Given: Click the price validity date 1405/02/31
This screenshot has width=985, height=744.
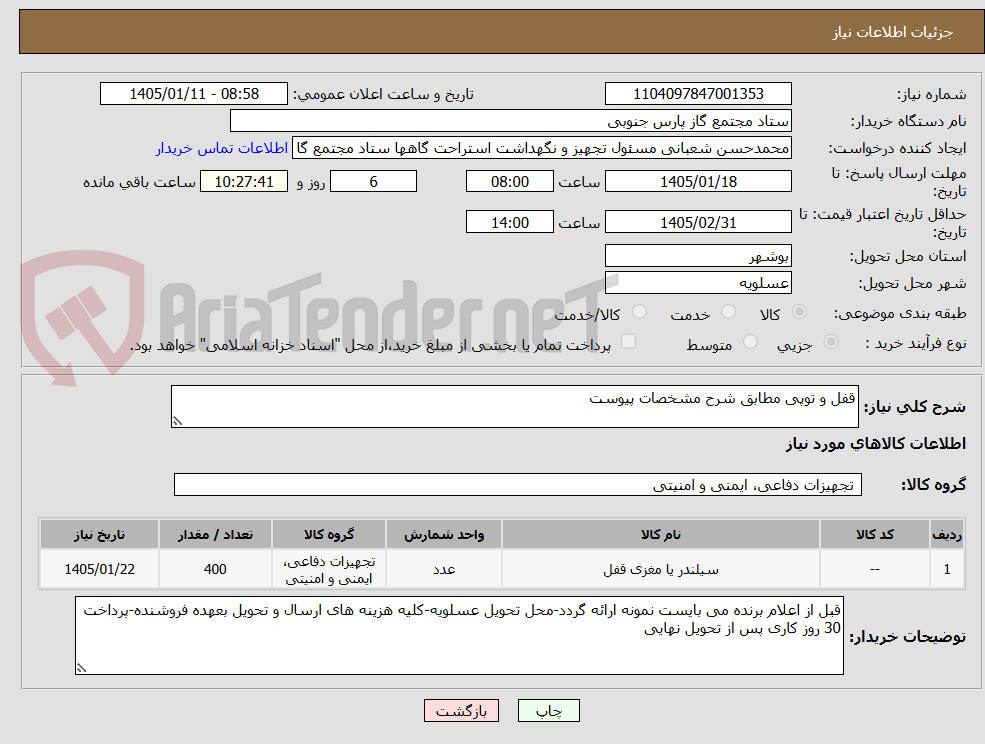Looking at the screenshot, I should point(698,222).
